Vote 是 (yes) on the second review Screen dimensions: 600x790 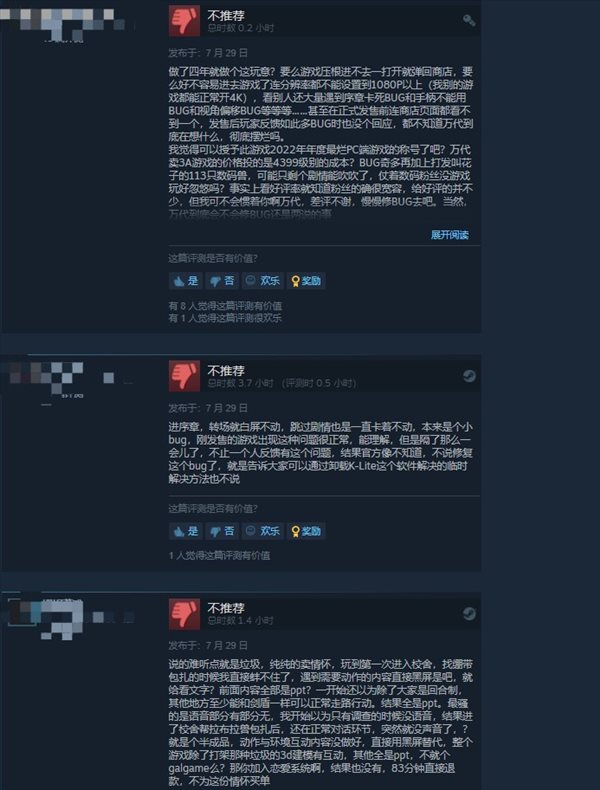coord(185,531)
